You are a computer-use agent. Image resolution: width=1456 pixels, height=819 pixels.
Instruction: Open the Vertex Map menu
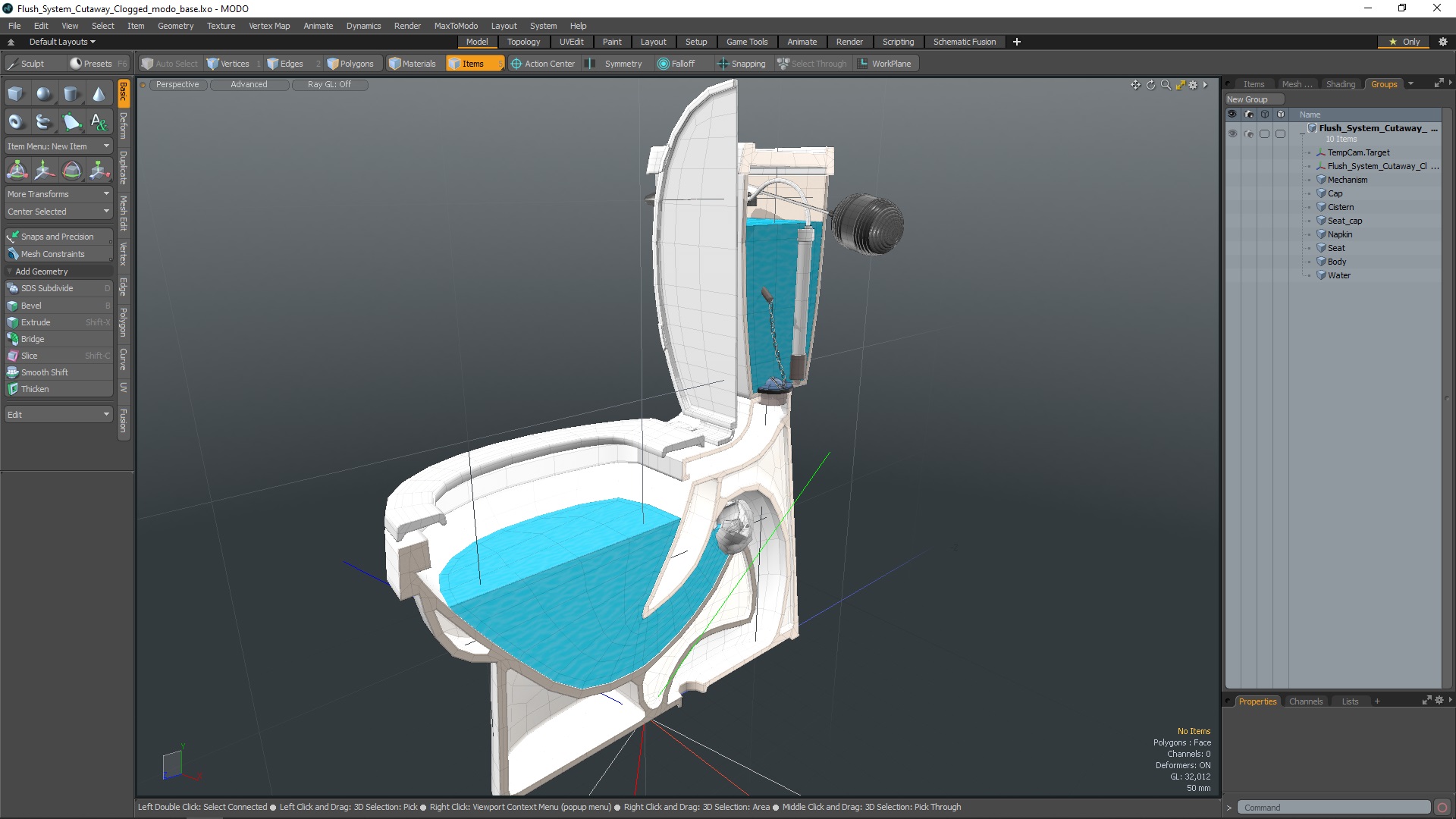tap(269, 26)
